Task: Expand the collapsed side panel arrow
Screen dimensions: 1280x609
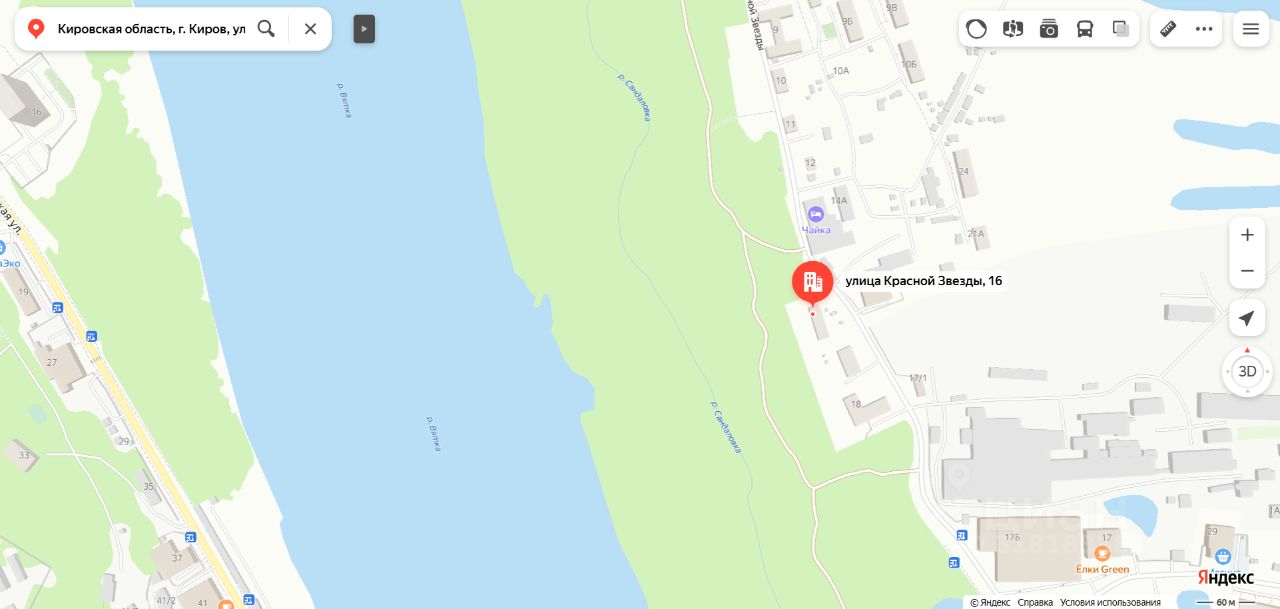Action: (364, 29)
